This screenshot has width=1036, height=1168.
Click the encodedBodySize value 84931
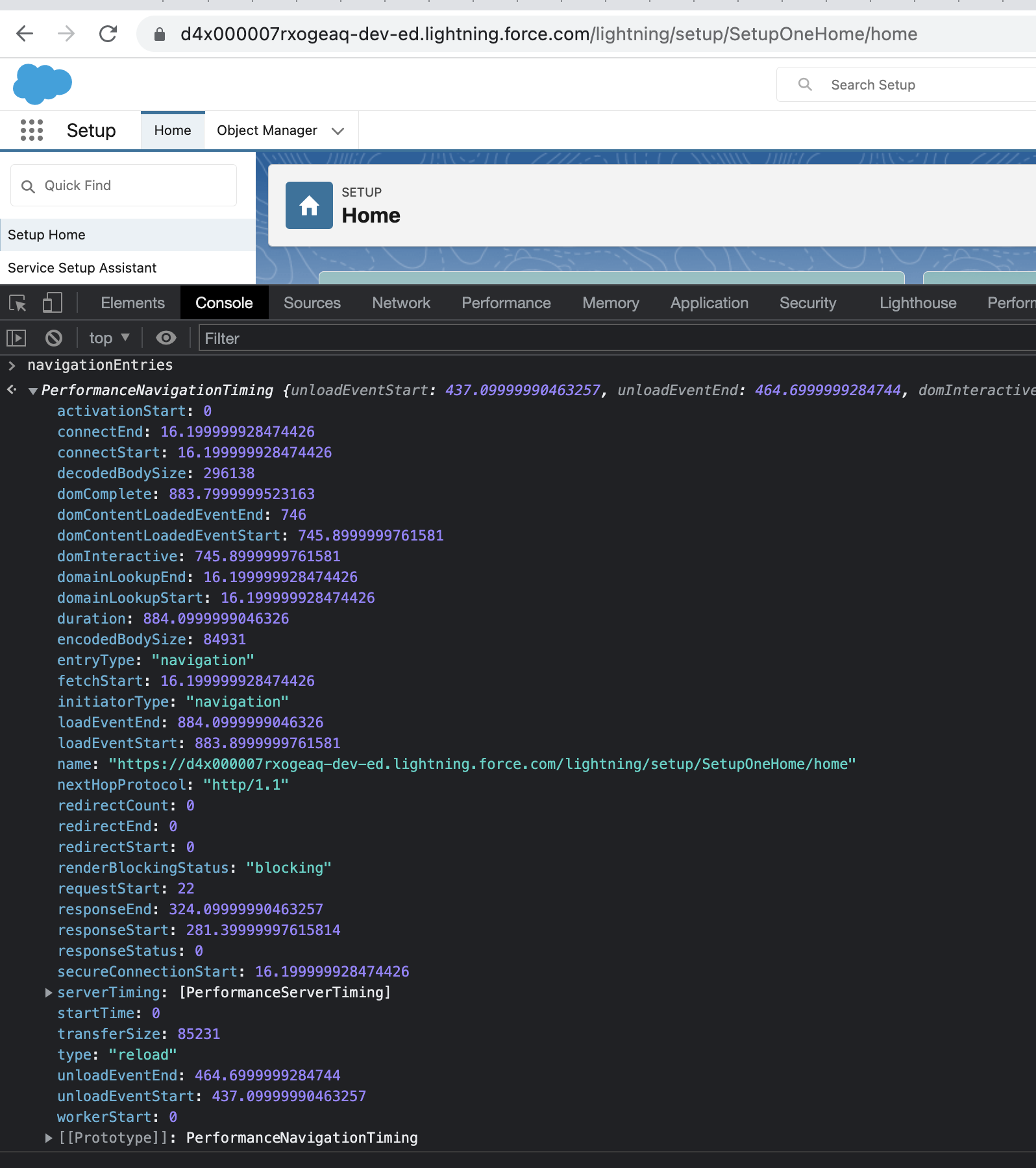pyautogui.click(x=225, y=639)
